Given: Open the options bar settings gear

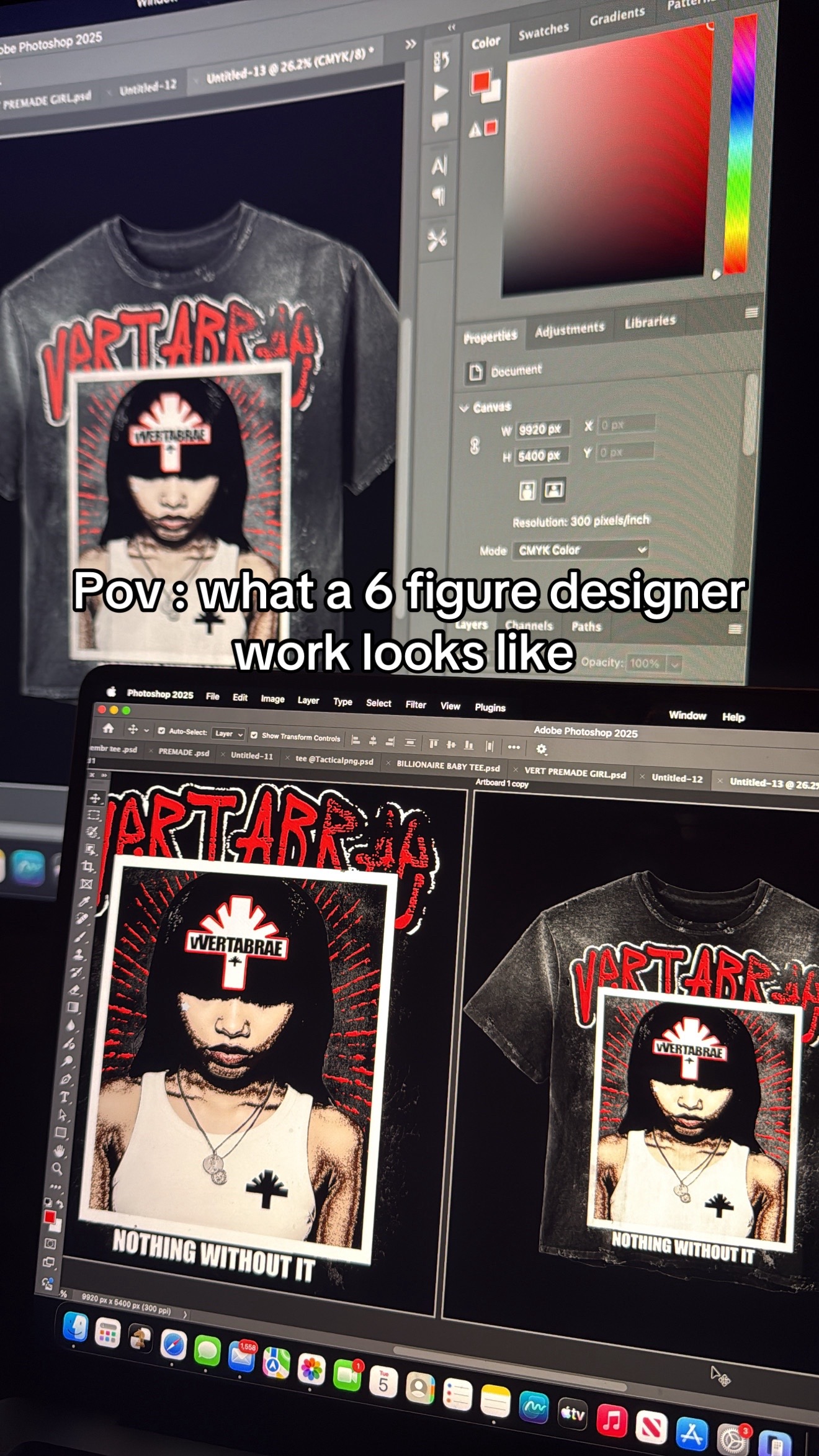Looking at the screenshot, I should (541, 749).
